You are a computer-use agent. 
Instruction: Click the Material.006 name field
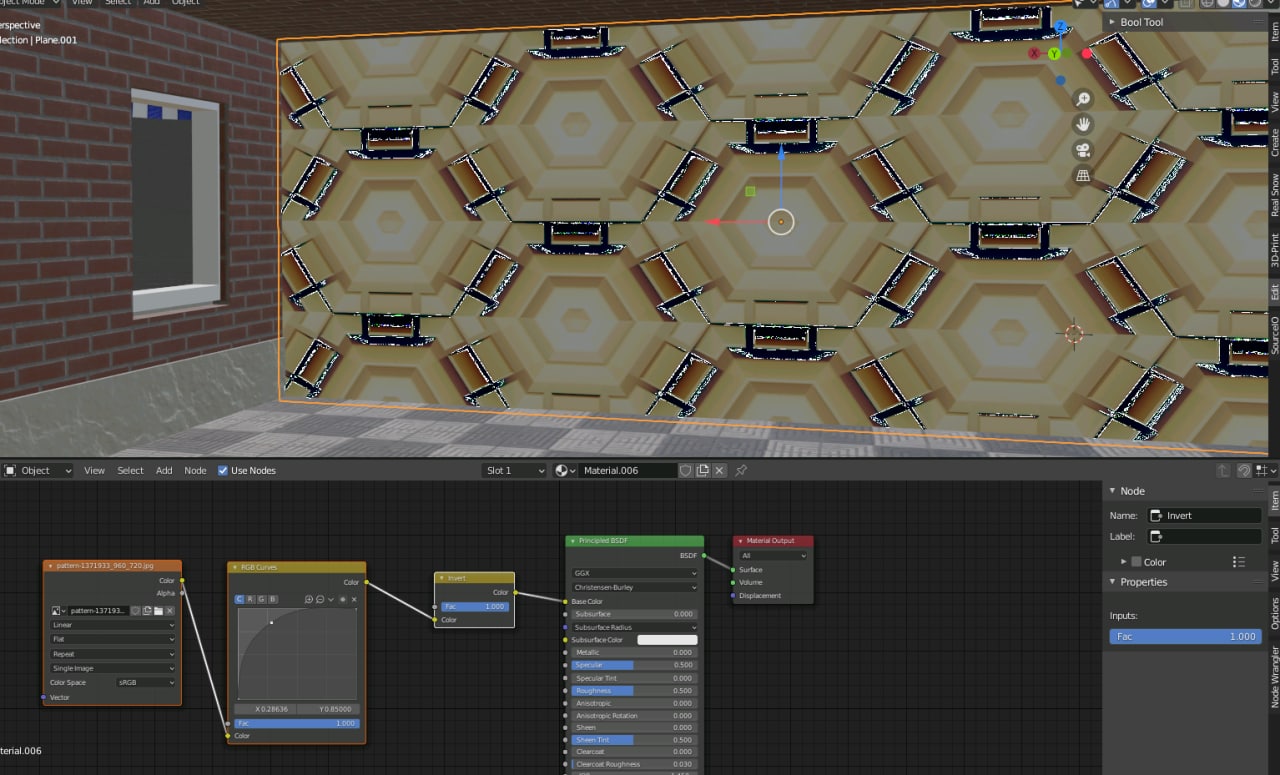[627, 470]
